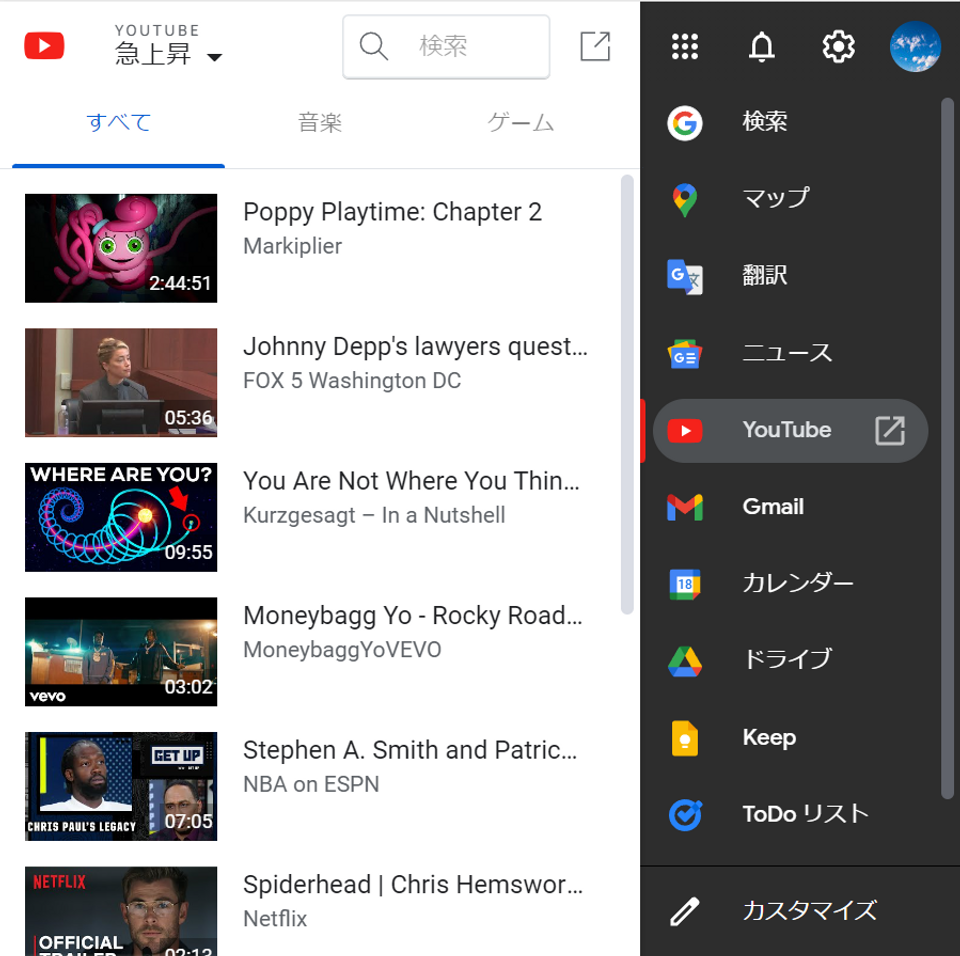The height and width of the screenshot is (956, 960).
Task: Select Gmail in the sidebar
Action: point(773,506)
